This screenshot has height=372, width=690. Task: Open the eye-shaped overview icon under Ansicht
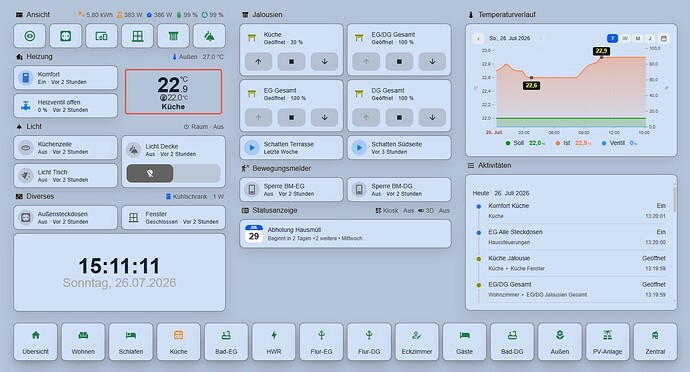click(29, 36)
